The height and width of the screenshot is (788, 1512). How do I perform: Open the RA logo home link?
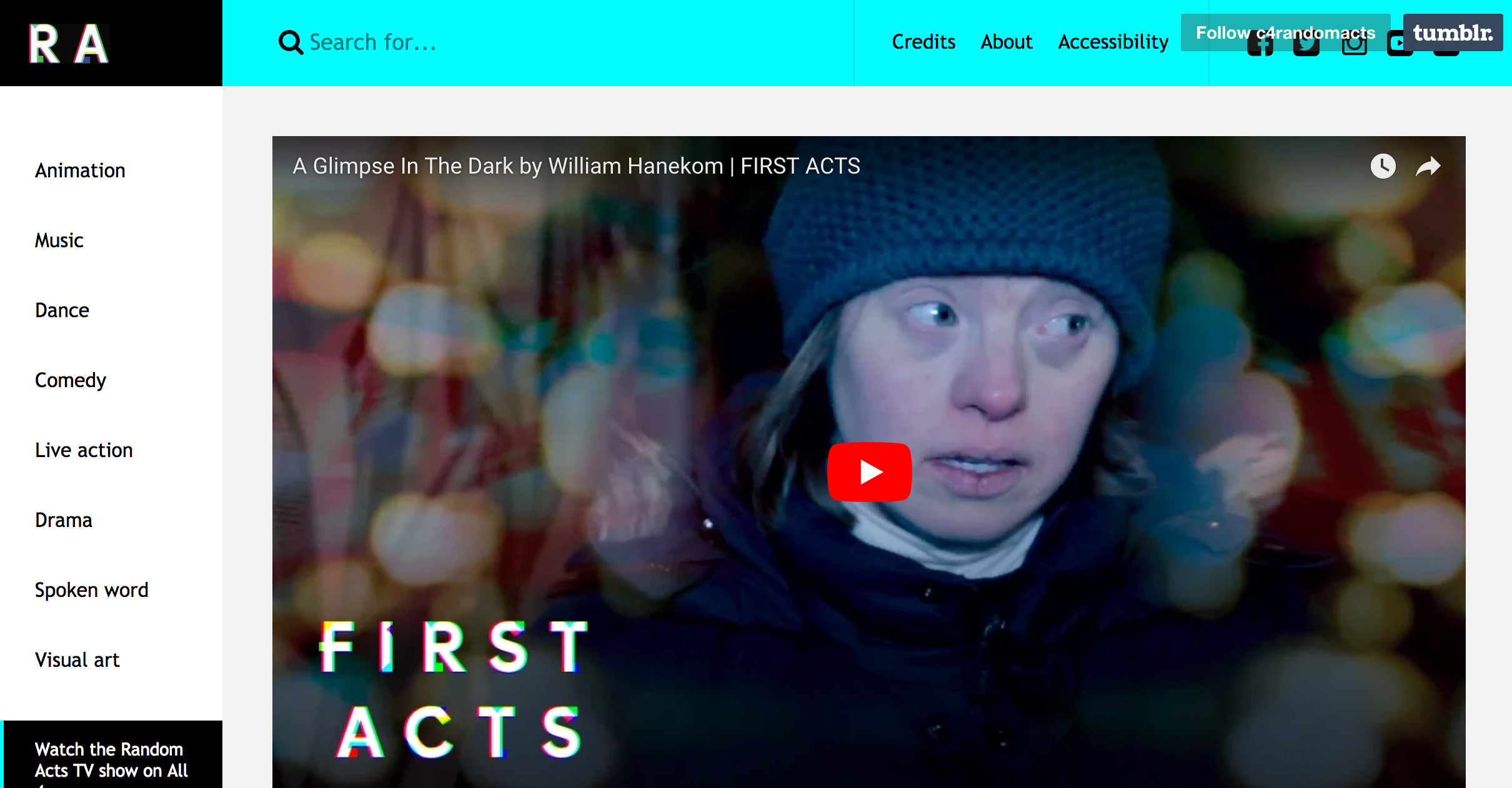click(x=69, y=43)
